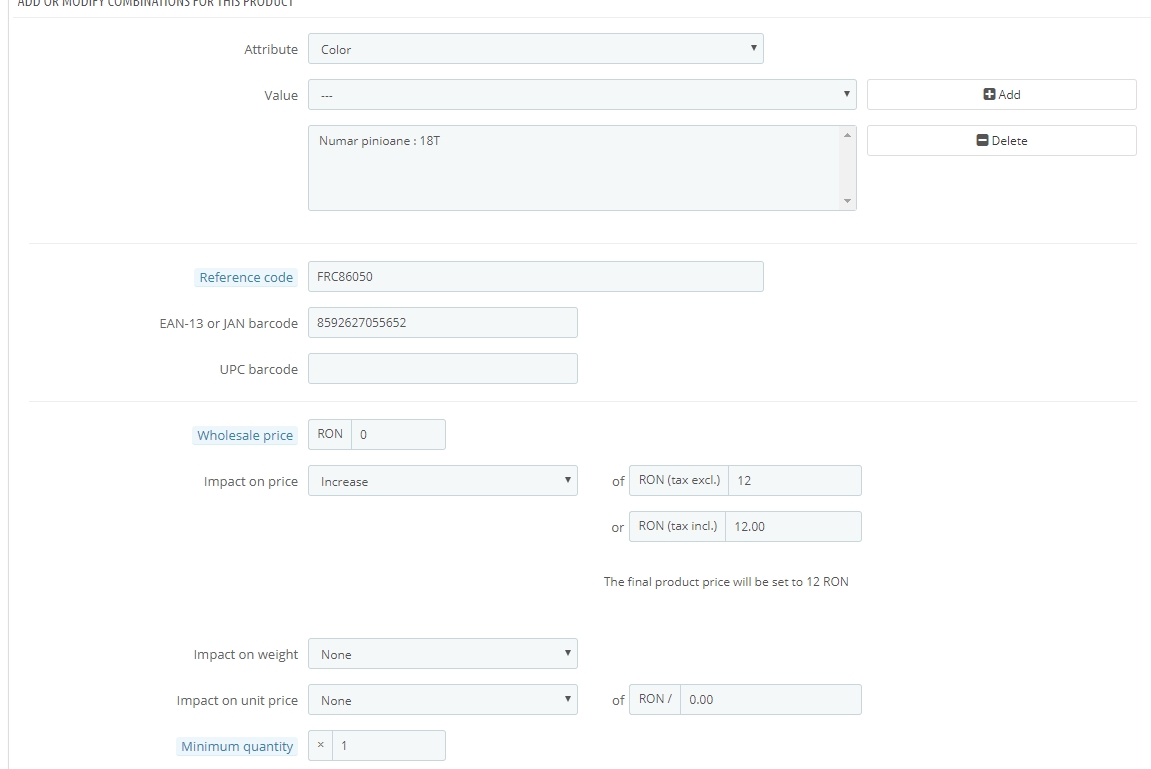Click the Wholesale price label
The height and width of the screenshot is (769, 1151).
(245, 436)
